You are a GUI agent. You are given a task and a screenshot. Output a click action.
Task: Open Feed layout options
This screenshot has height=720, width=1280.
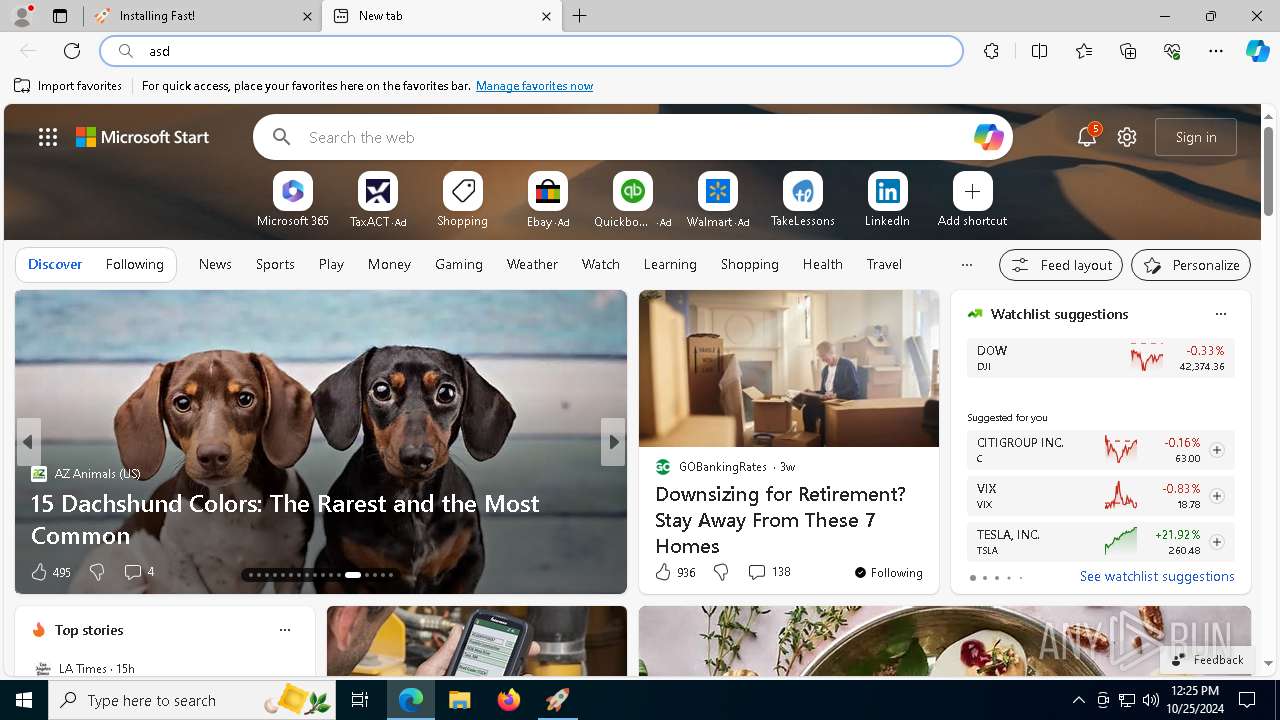(1061, 265)
